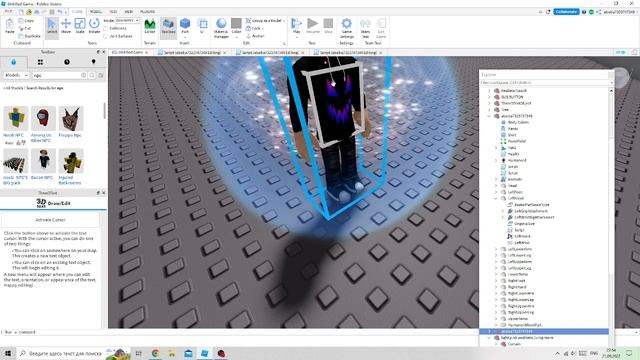Start the Play test
Image resolution: width=640 pixels, height=360 pixels.
(x=296, y=26)
